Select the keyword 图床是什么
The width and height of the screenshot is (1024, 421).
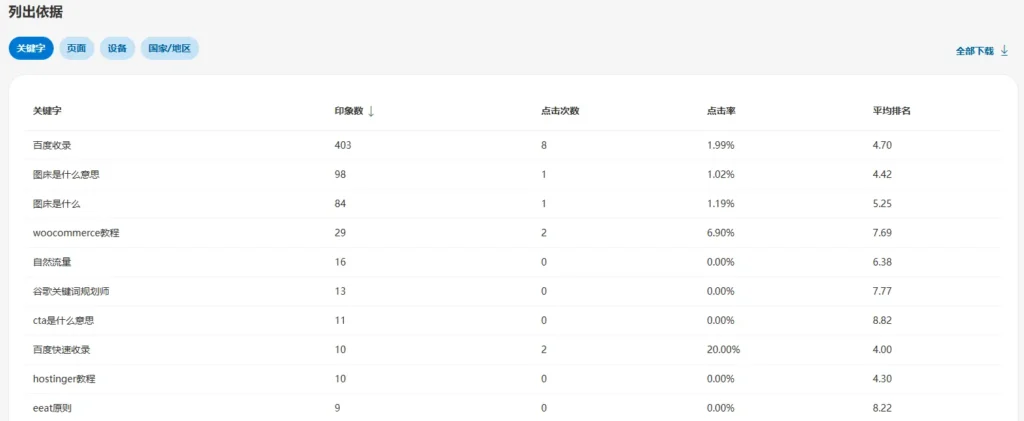[x=56, y=204]
